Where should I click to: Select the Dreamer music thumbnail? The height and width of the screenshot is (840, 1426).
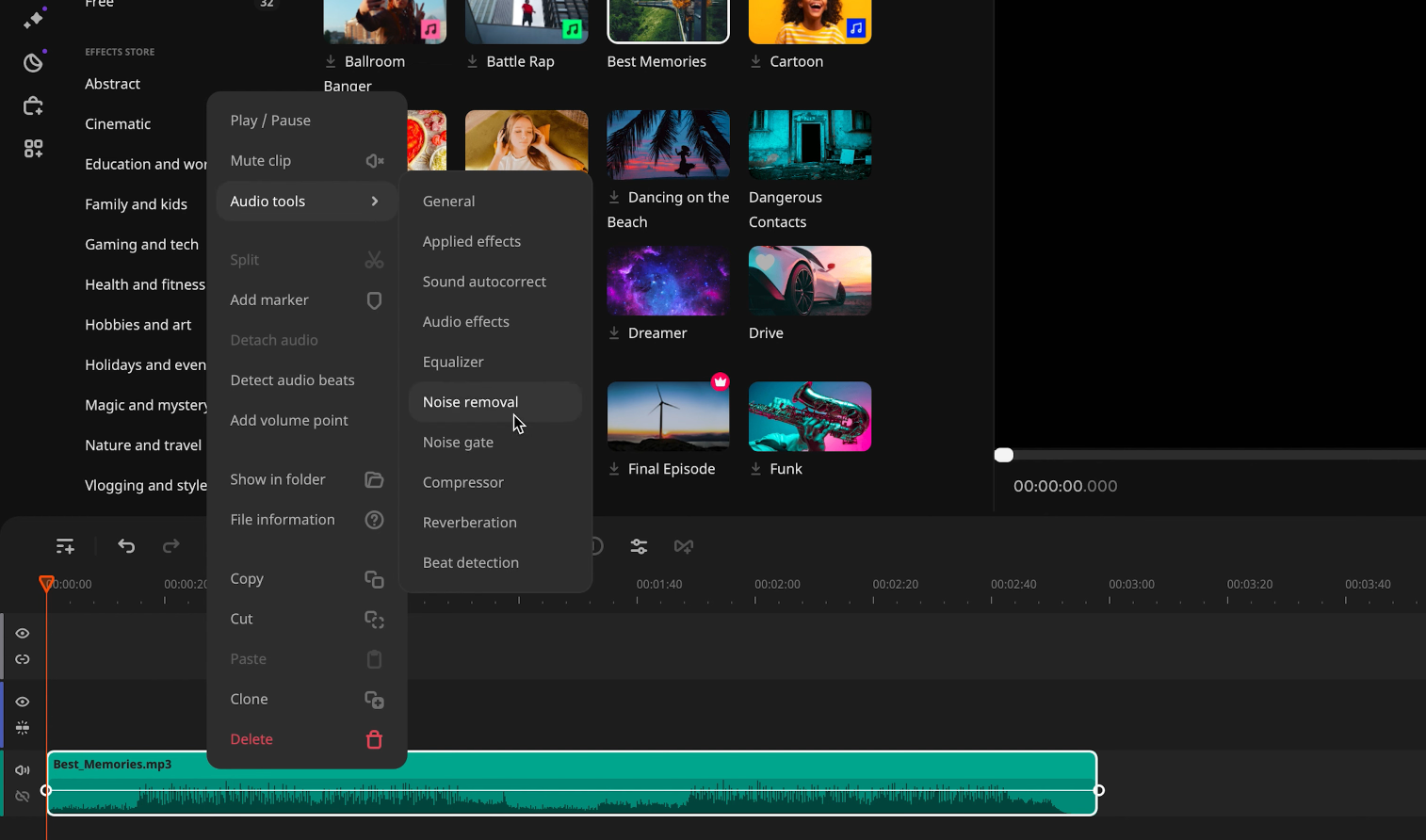668,281
